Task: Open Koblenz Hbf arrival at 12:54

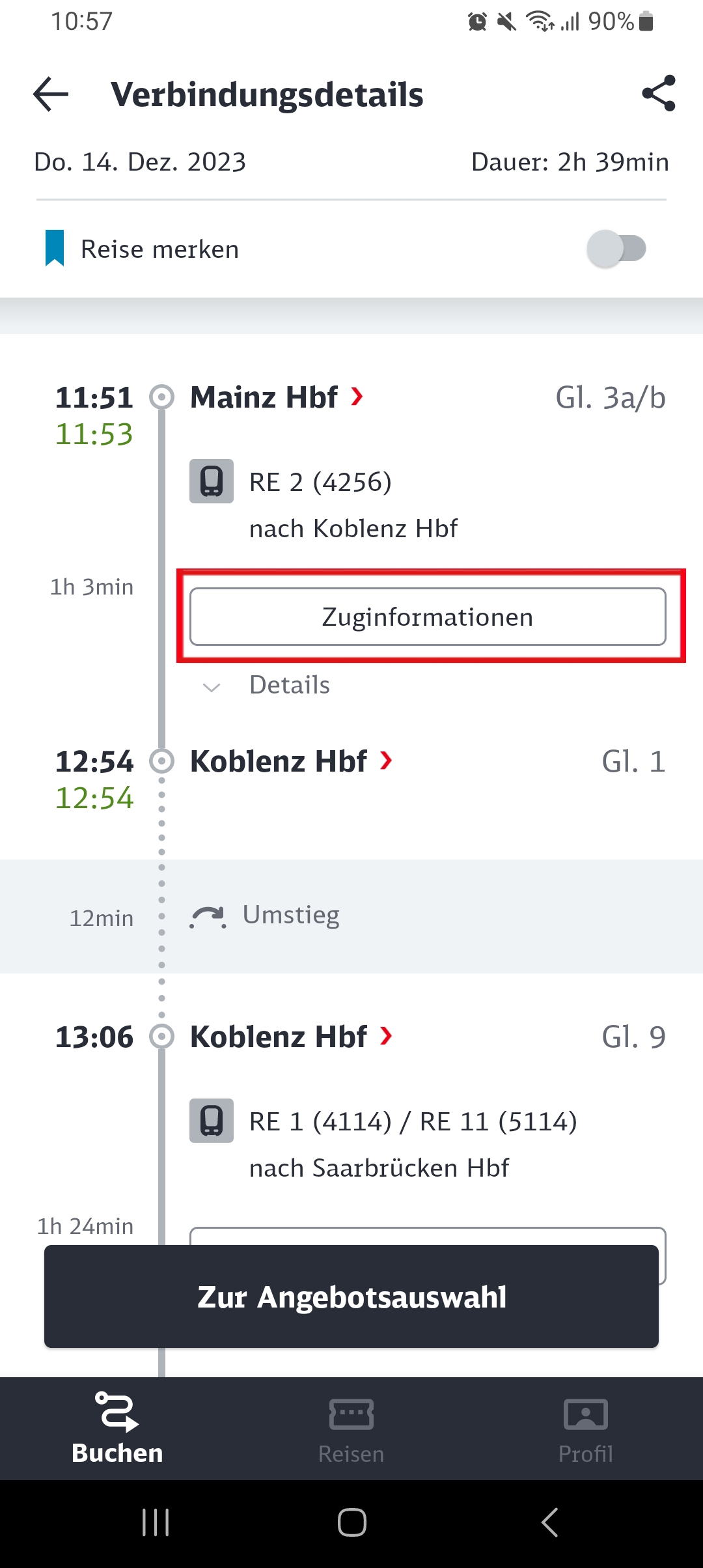Action: point(291,761)
